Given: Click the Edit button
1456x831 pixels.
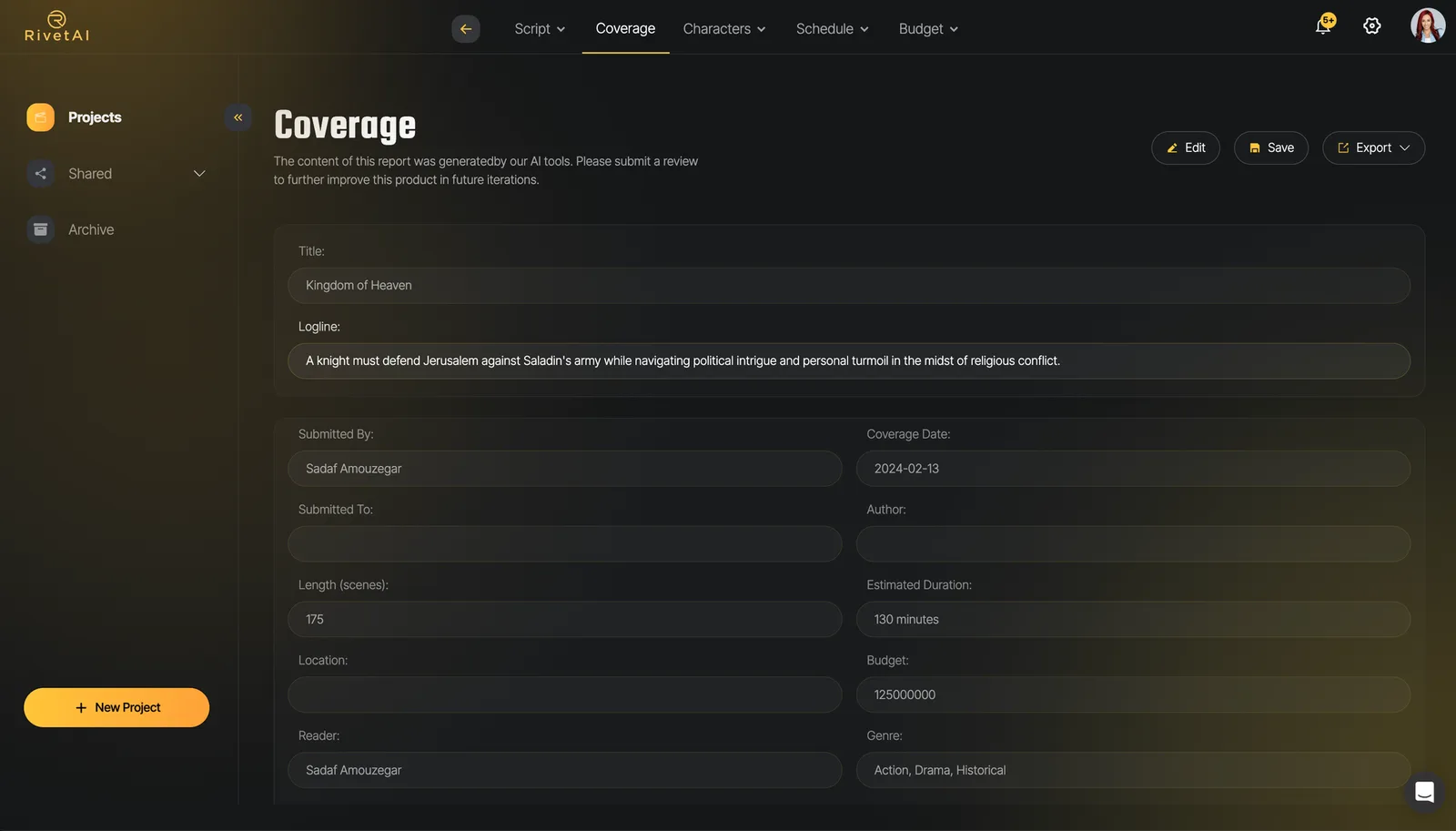Looking at the screenshot, I should tap(1186, 148).
